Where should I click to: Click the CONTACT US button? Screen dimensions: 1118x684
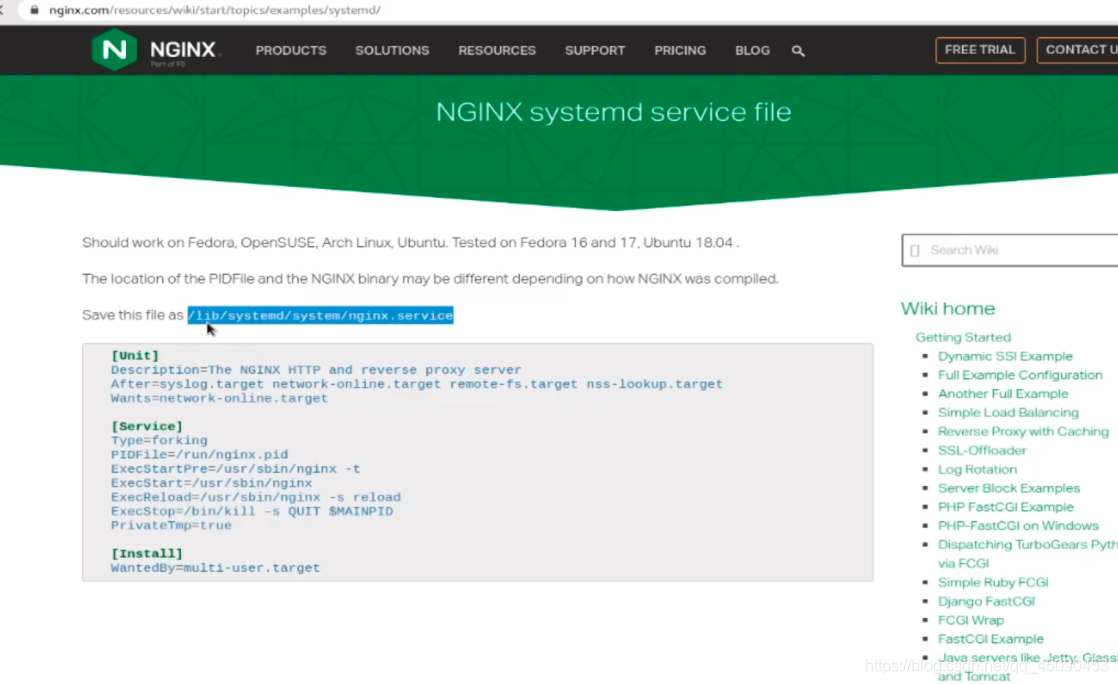coord(1077,50)
